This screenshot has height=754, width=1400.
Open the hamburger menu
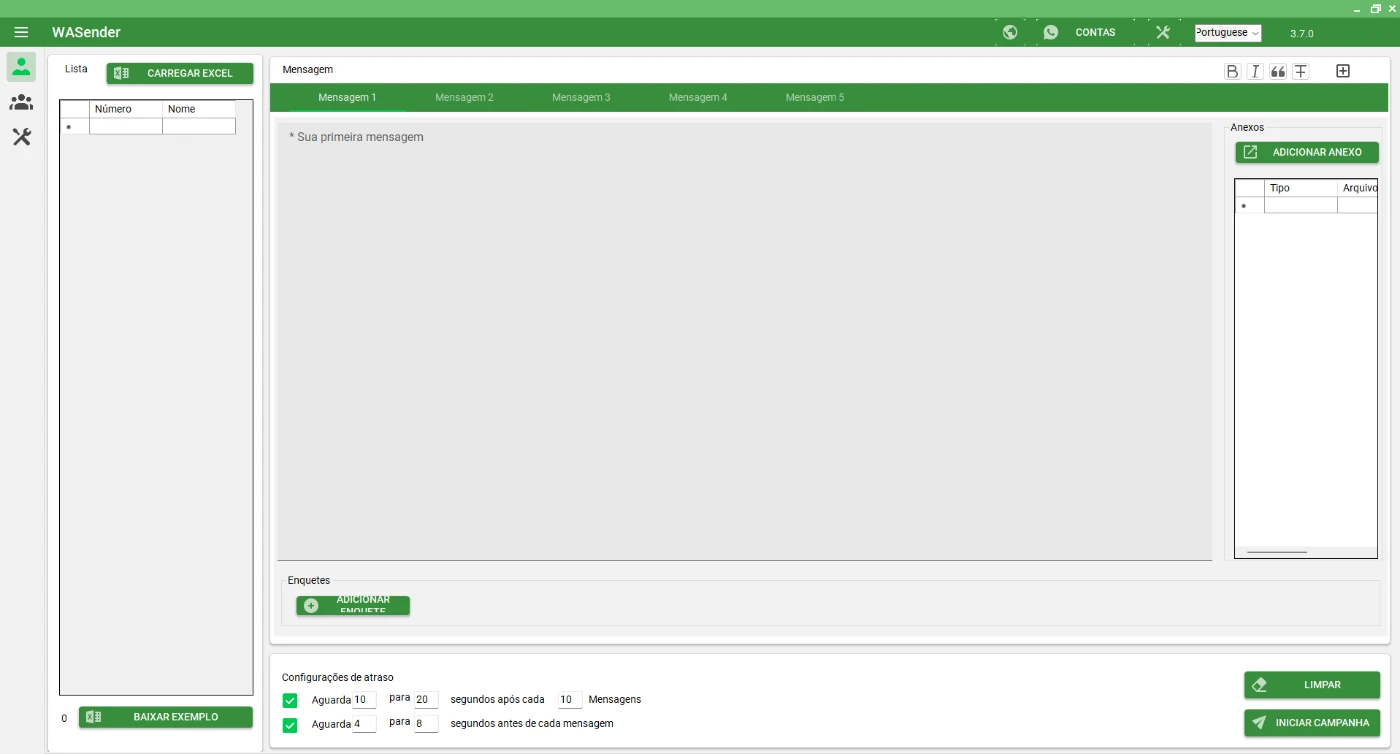pyautogui.click(x=21, y=32)
